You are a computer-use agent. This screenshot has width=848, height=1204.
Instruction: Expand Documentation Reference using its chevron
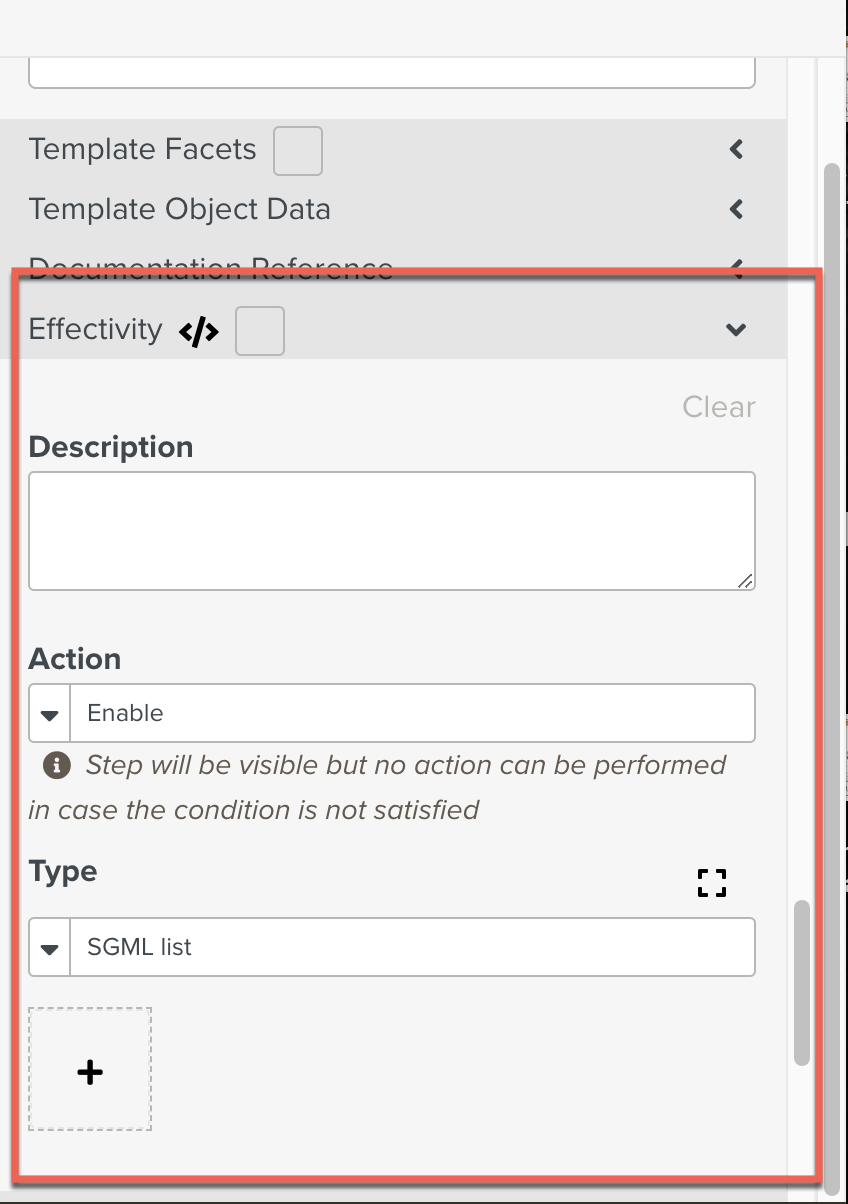coord(736,266)
